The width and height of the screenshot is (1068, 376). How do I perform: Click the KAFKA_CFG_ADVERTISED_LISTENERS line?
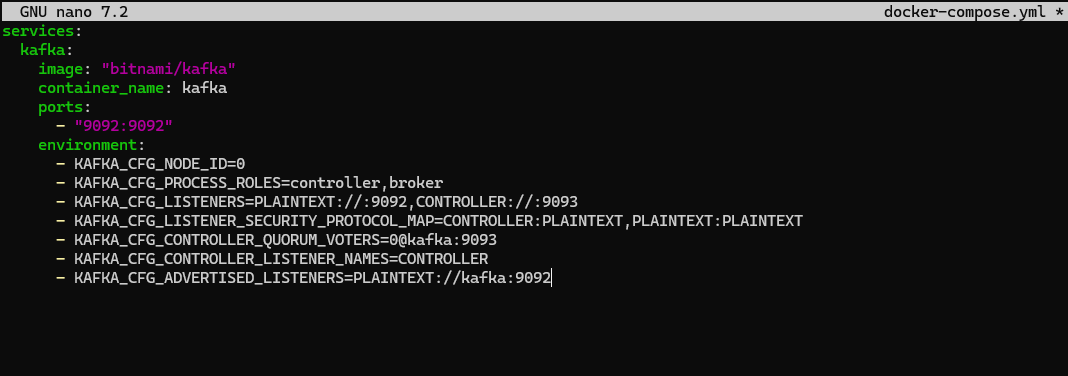click(x=313, y=278)
